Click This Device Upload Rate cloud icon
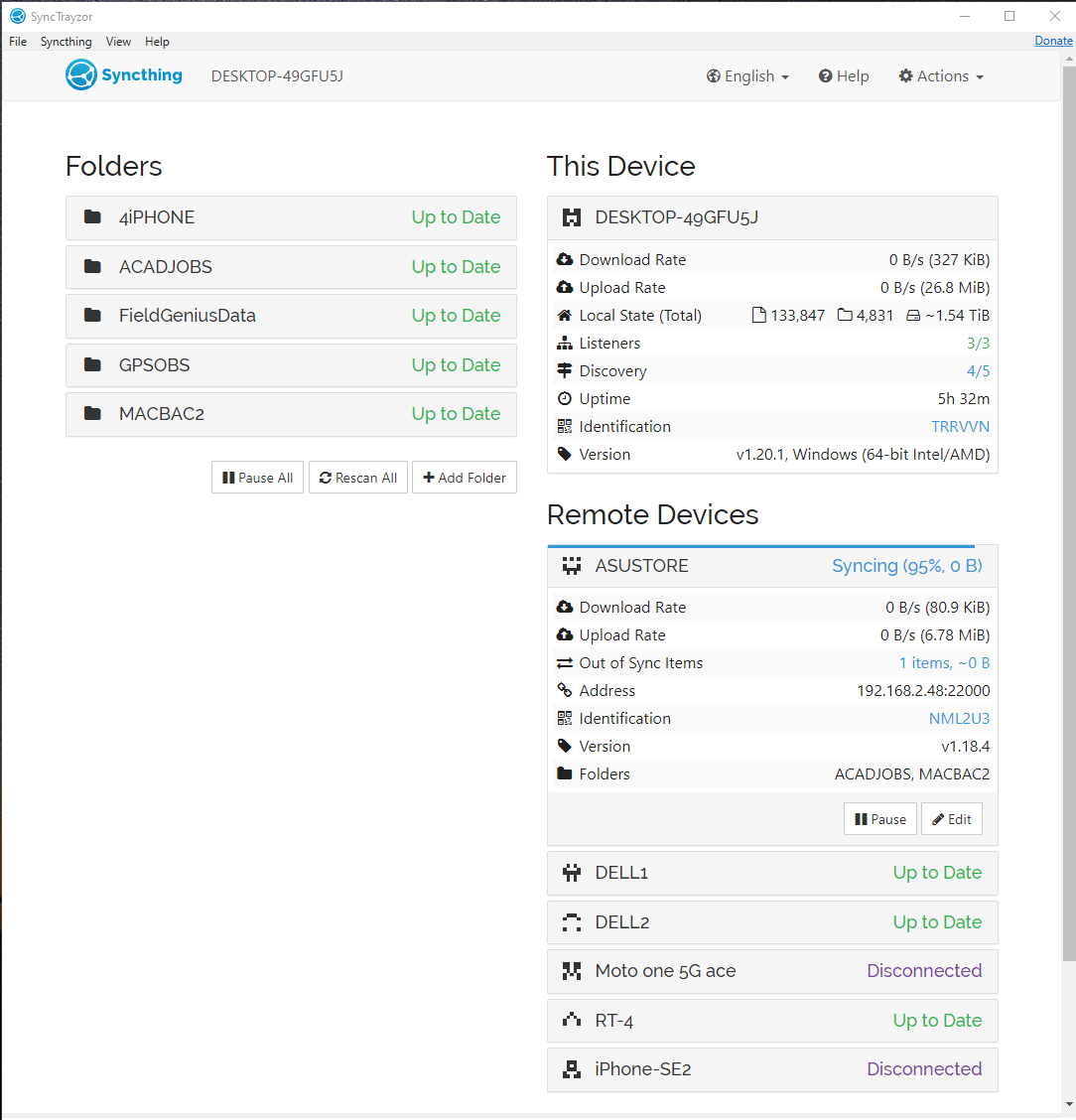Viewport: 1076px width, 1120px height. coord(565,287)
